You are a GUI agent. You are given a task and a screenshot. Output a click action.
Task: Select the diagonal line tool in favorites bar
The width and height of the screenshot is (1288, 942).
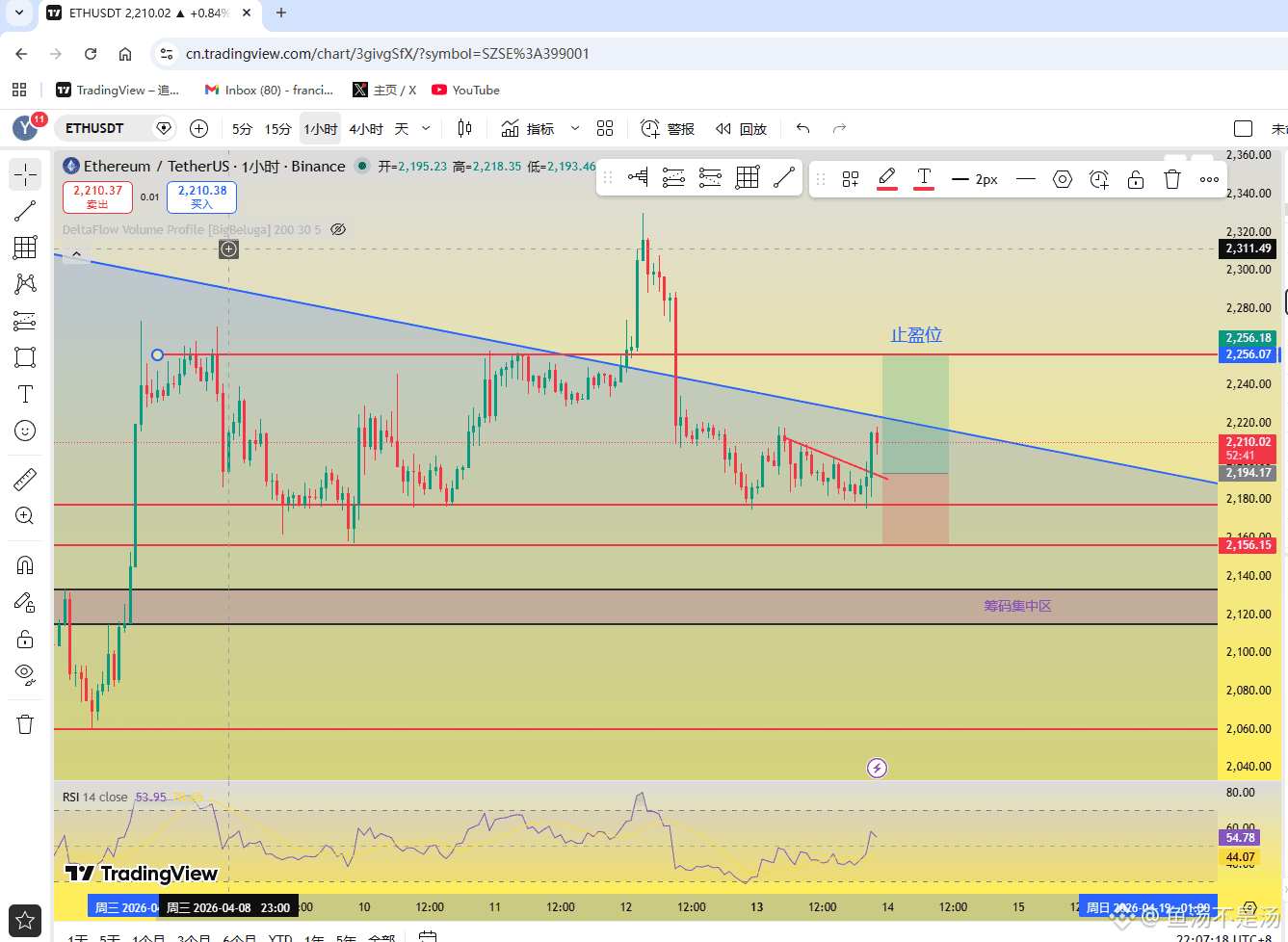point(784,176)
